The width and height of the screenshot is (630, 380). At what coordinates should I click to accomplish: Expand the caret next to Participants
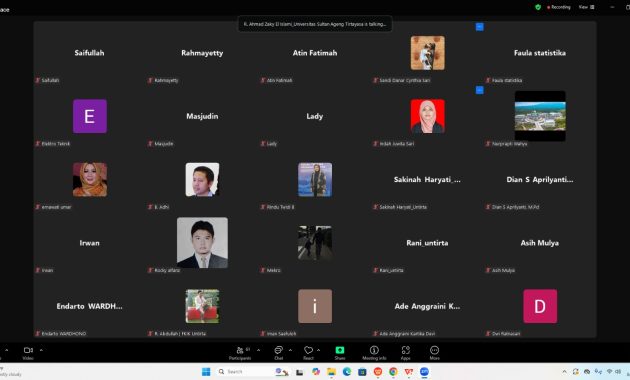tap(258, 350)
